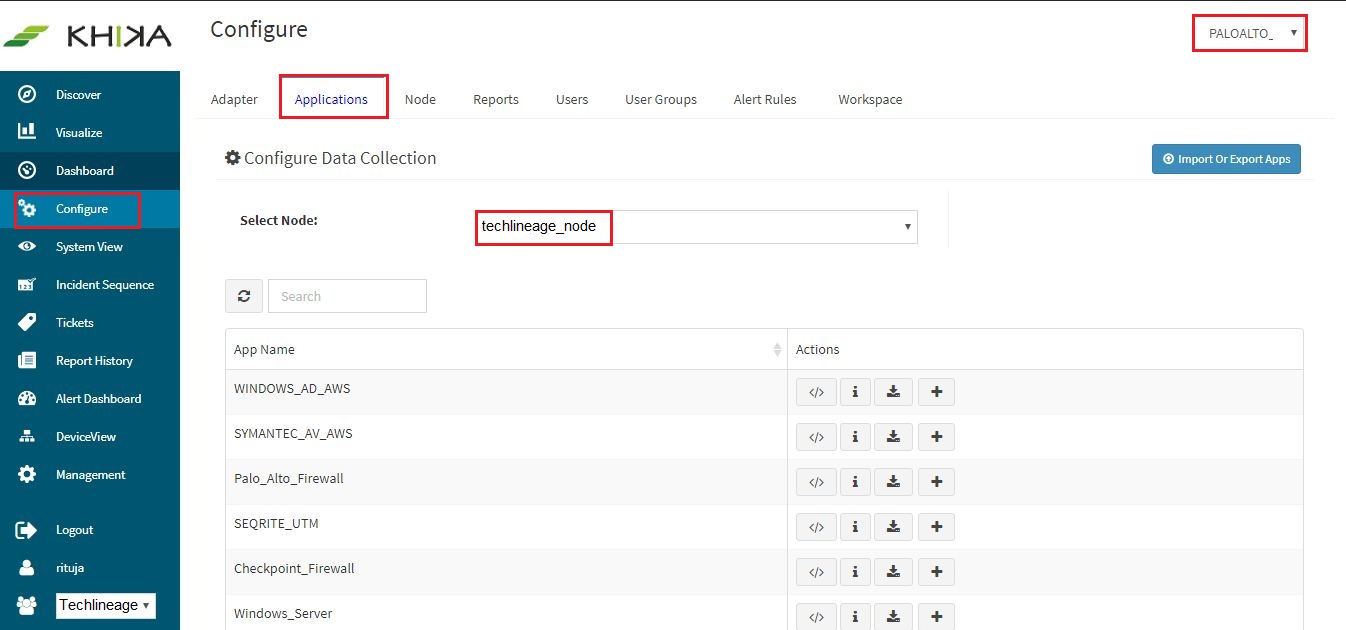
Task: Click plus icon for SYMANTEC_AV_AWS
Action: 937,437
